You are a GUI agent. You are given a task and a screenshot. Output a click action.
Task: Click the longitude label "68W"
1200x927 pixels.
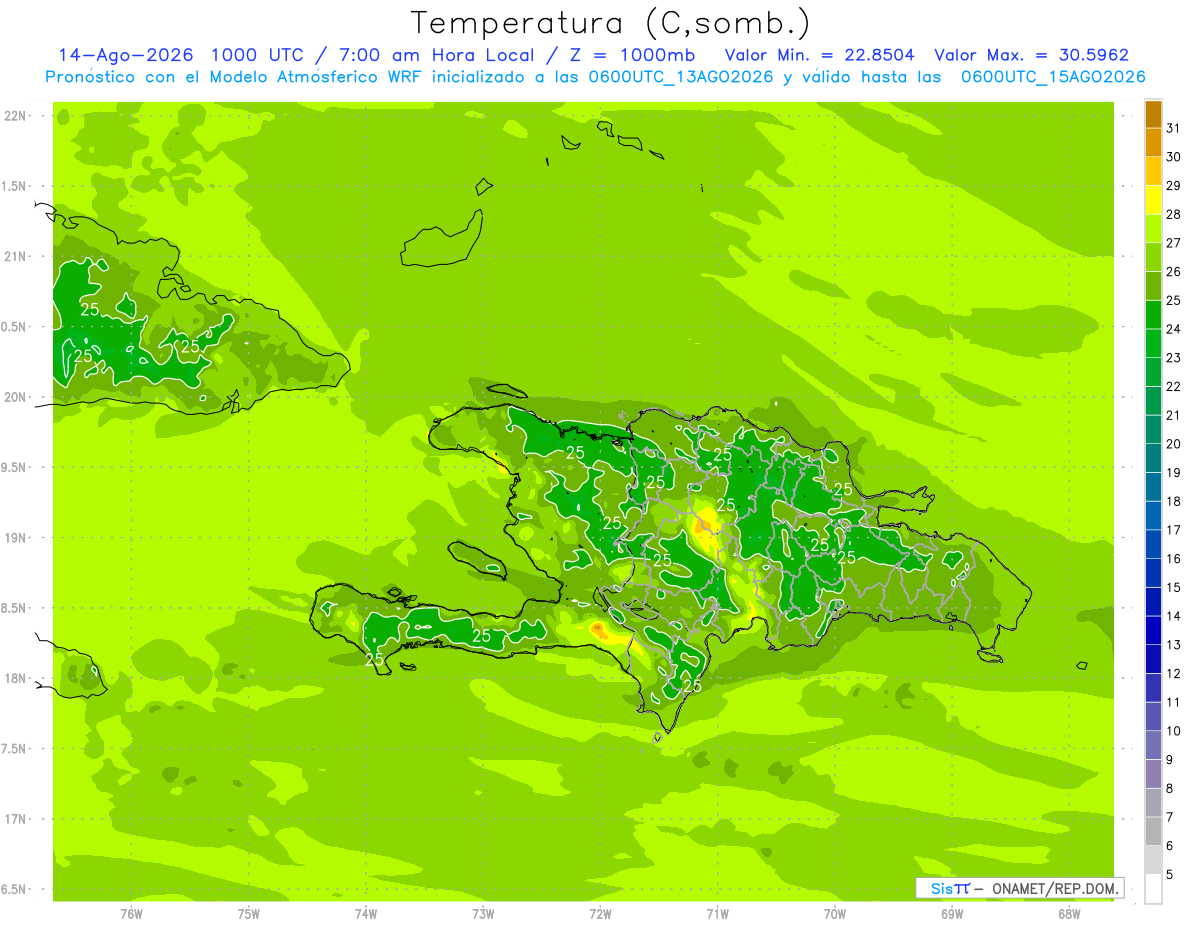[1069, 913]
